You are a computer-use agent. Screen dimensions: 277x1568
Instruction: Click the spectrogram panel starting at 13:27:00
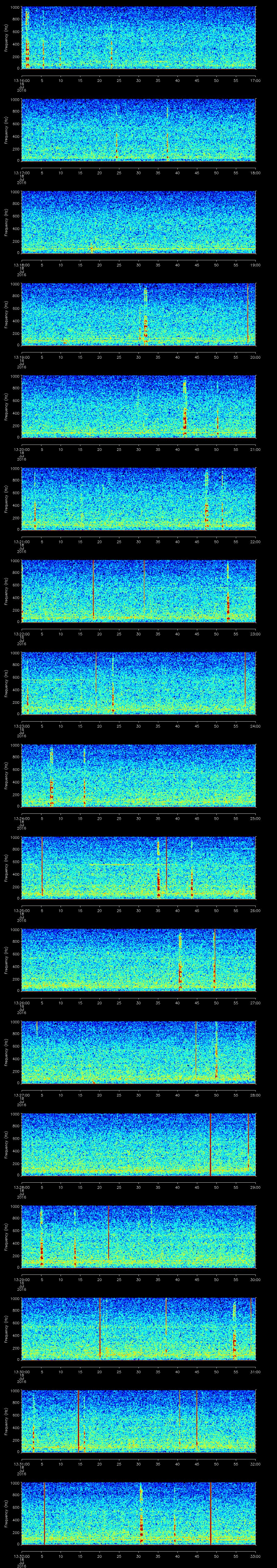(138, 1052)
